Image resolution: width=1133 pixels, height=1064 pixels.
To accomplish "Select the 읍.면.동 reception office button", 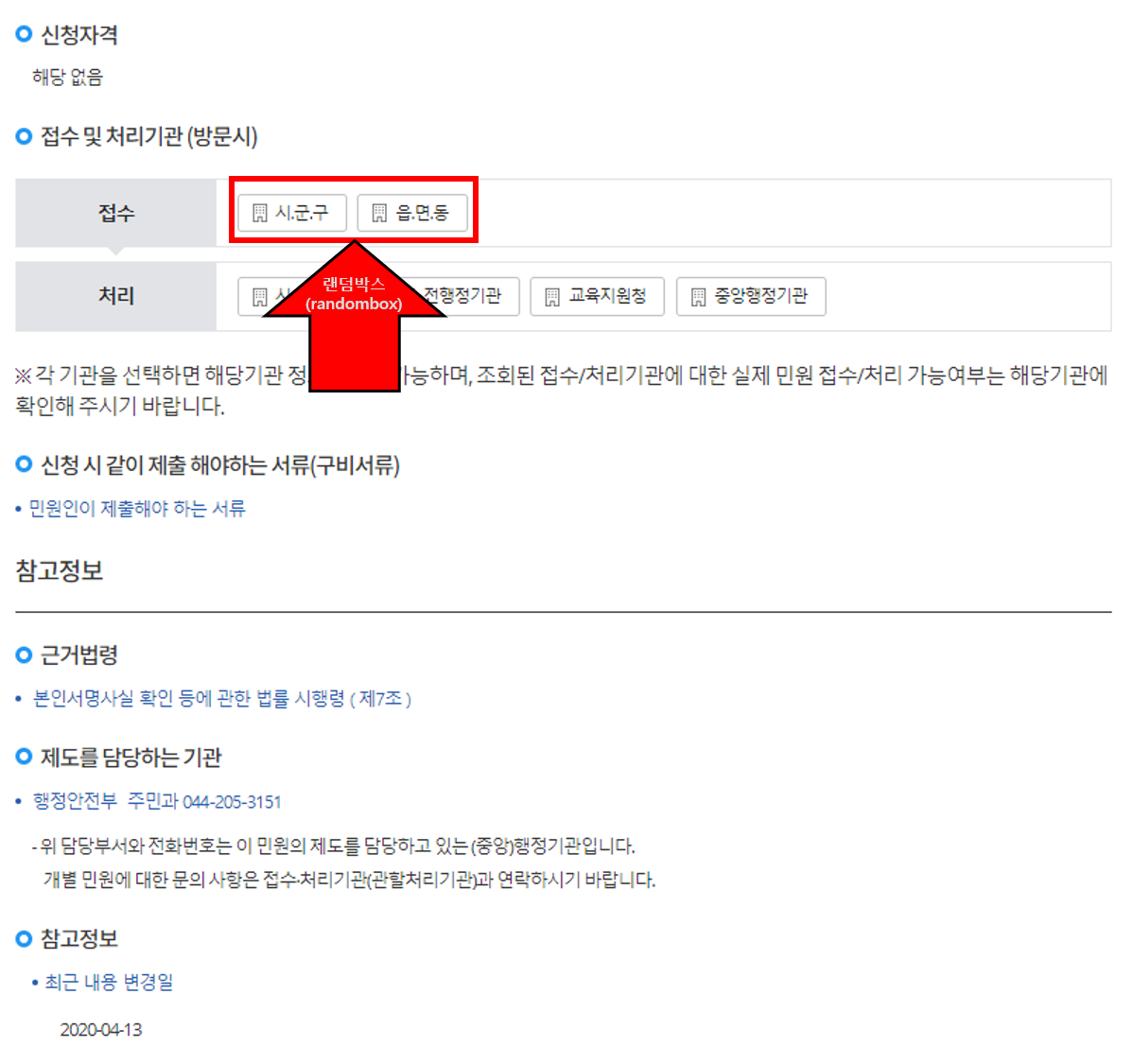I will pyautogui.click(x=414, y=213).
